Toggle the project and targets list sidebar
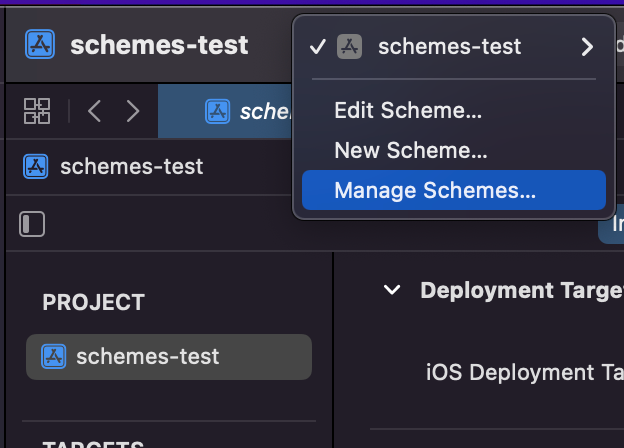The image size is (624, 448). pyautogui.click(x=32, y=223)
